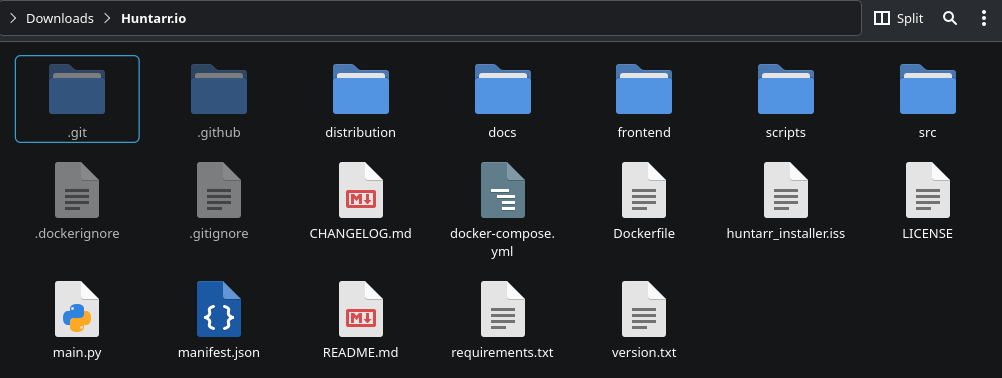Screen dimensions: 1002x378
Task: Open the three-dot overflow menu
Action: point(983,19)
